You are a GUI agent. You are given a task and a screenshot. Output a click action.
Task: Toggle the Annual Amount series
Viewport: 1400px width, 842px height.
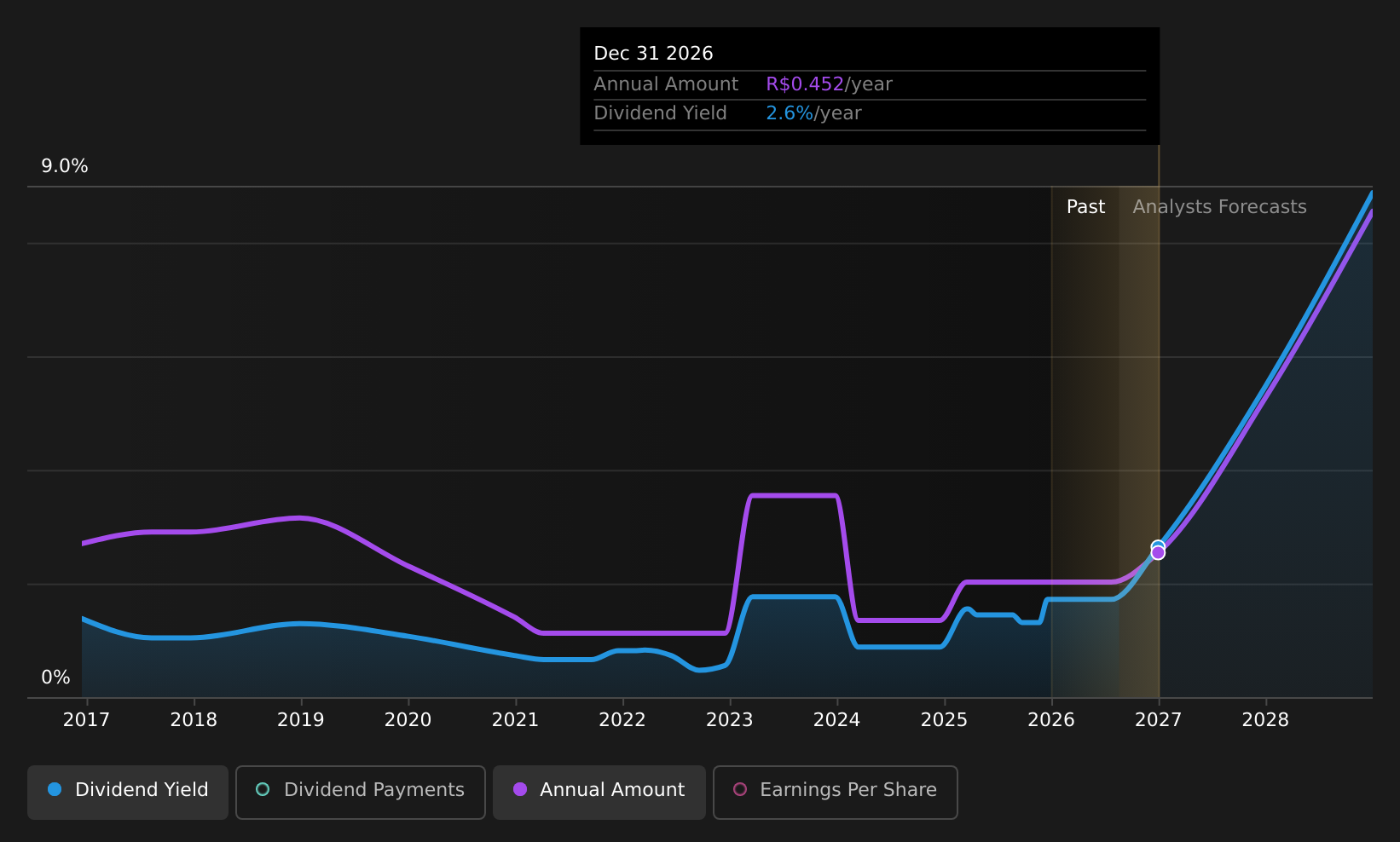599,792
